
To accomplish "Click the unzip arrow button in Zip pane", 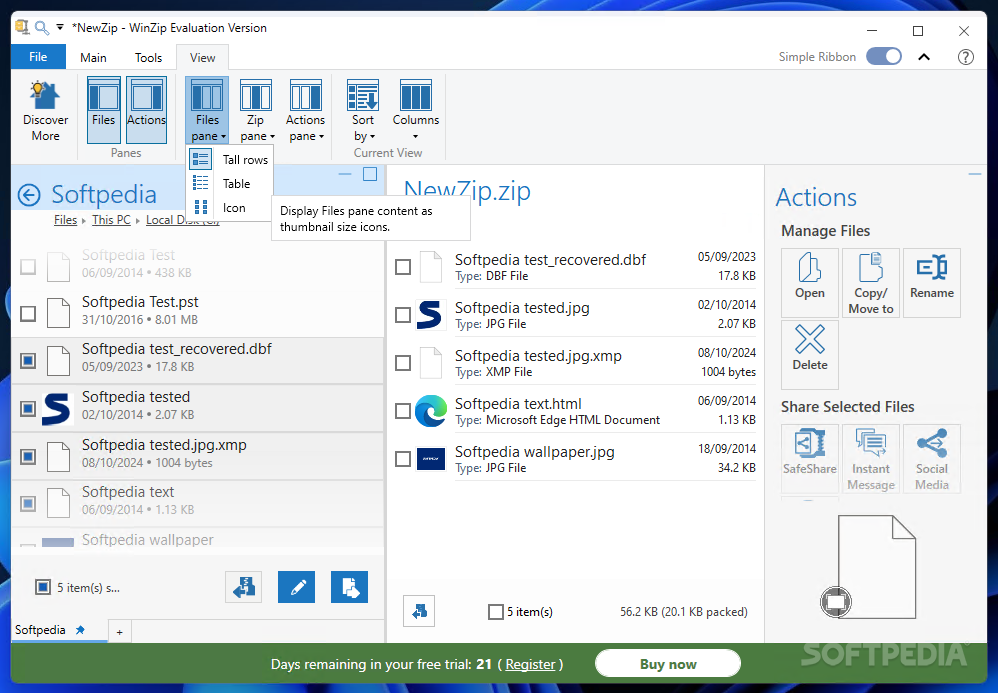I will (x=419, y=612).
